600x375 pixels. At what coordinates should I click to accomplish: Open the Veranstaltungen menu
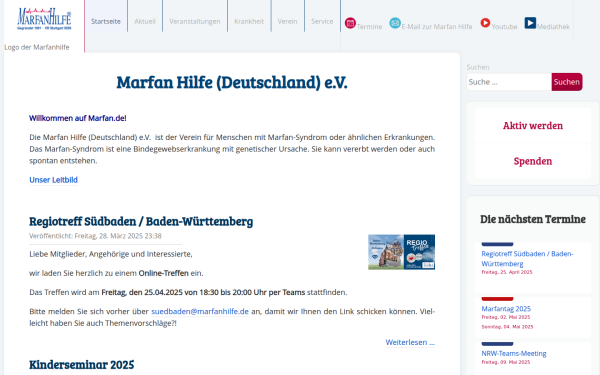pos(195,21)
